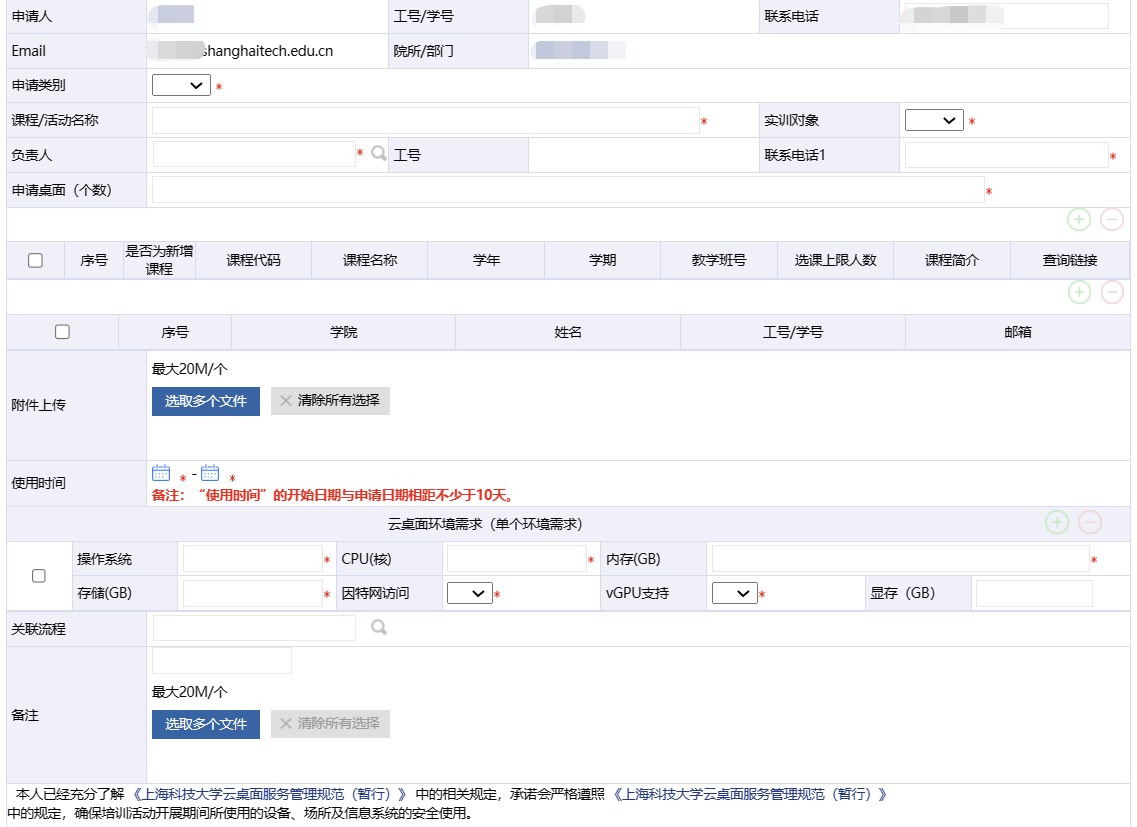
Task: Click search icon next to 负责人 field
Action: pyautogui.click(x=378, y=154)
